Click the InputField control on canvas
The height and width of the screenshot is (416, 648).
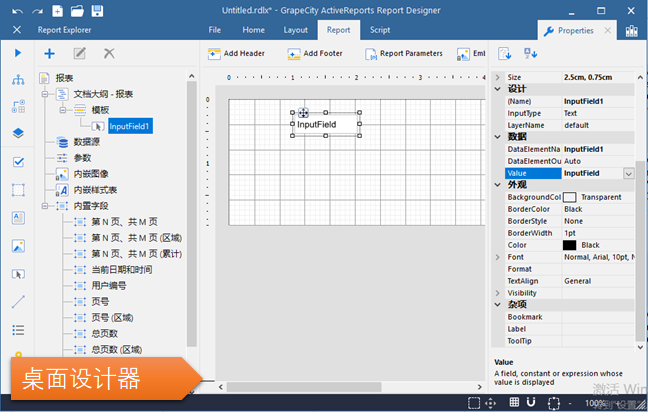326,124
